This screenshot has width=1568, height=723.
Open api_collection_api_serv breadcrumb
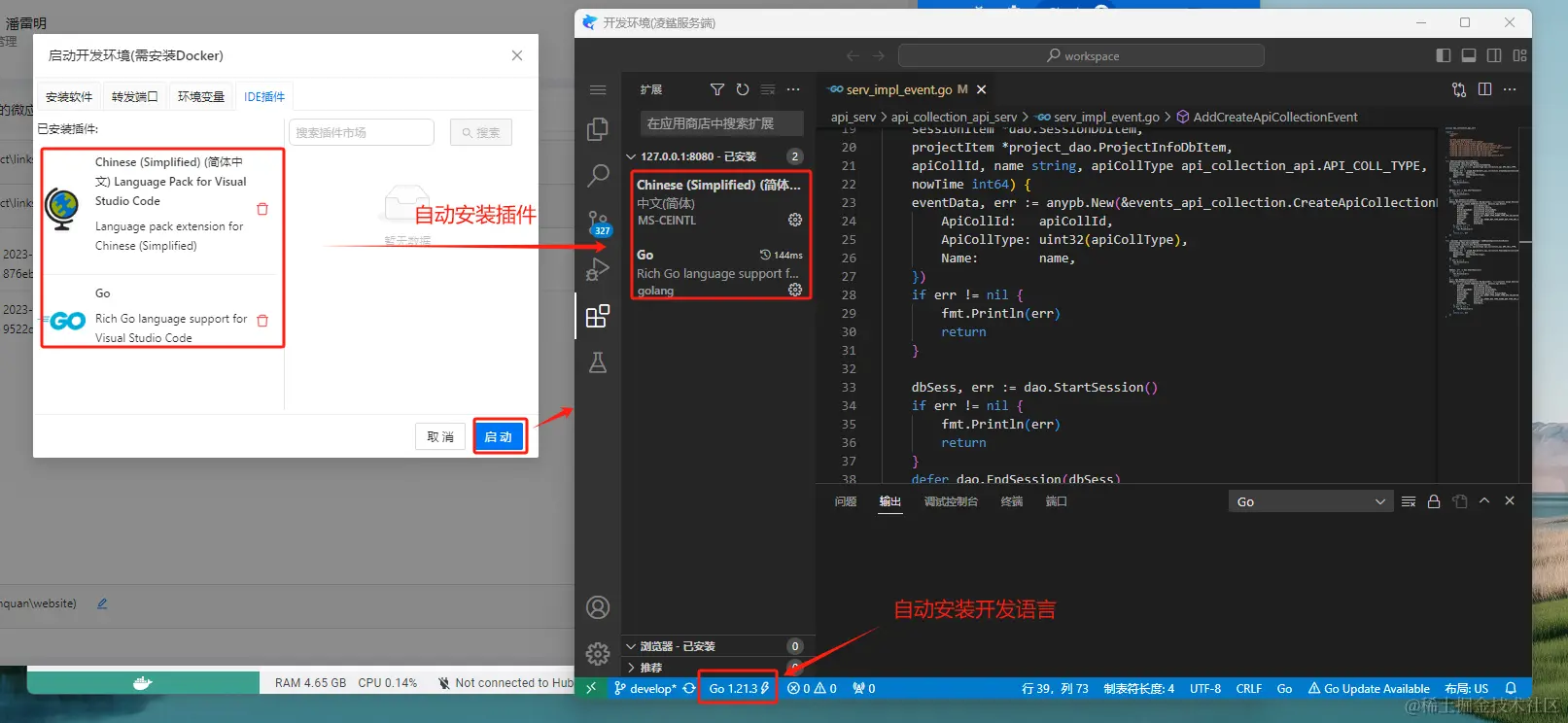tap(954, 117)
